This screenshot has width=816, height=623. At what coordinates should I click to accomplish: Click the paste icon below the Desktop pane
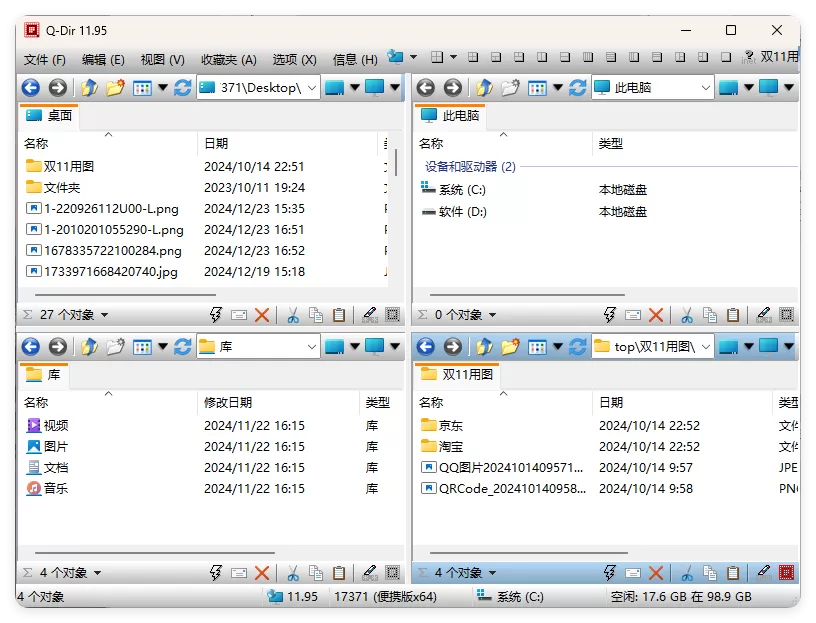(339, 314)
